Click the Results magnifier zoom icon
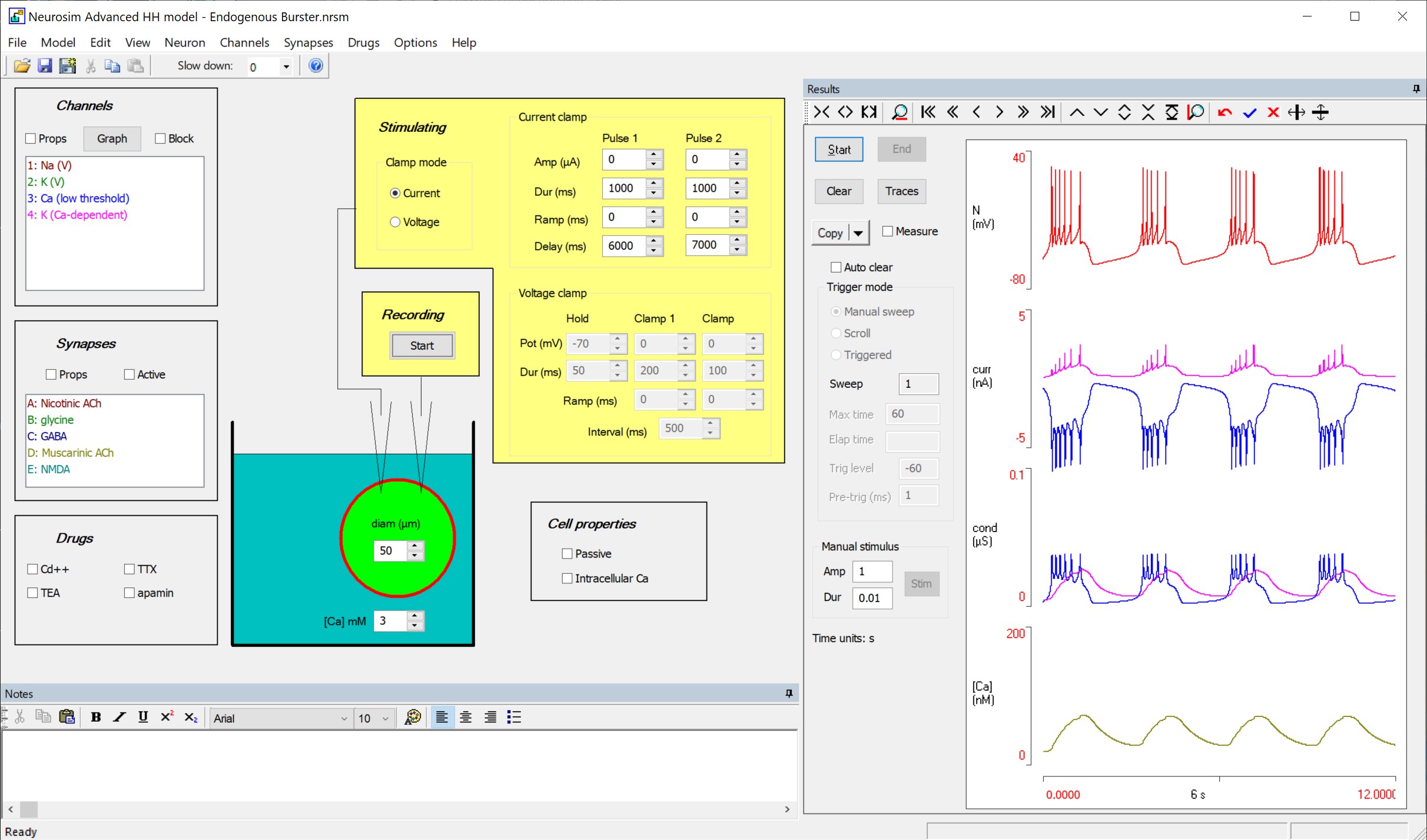Screen dimensions: 1427x840 click(899, 112)
